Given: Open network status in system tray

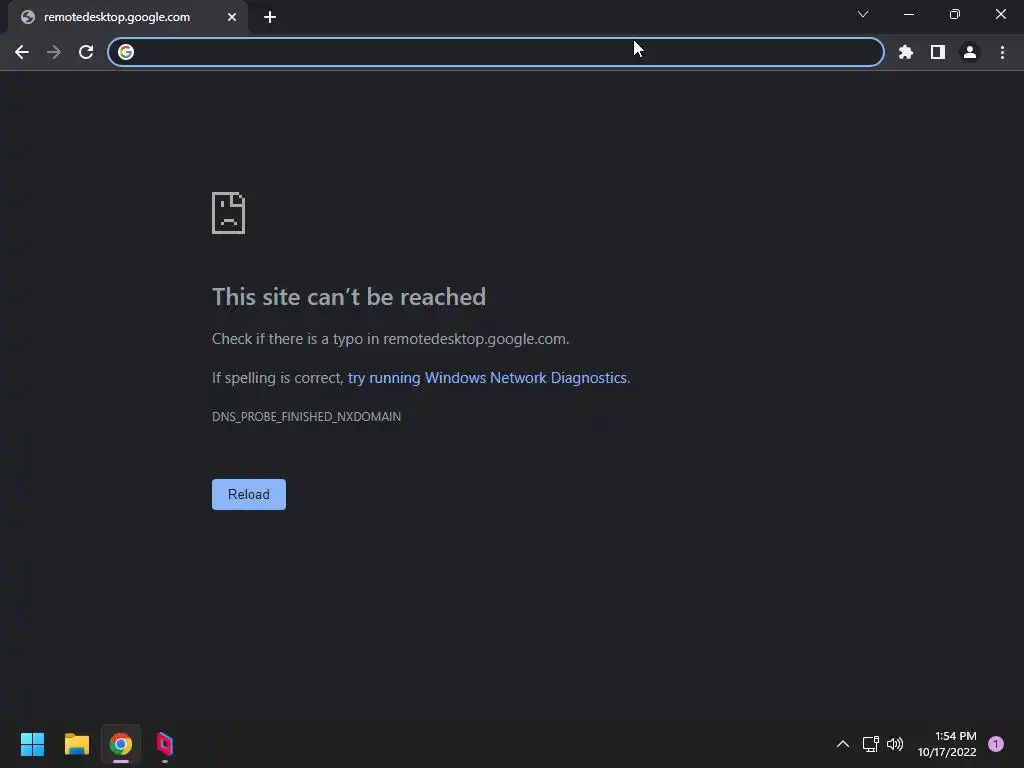Looking at the screenshot, I should (x=871, y=744).
